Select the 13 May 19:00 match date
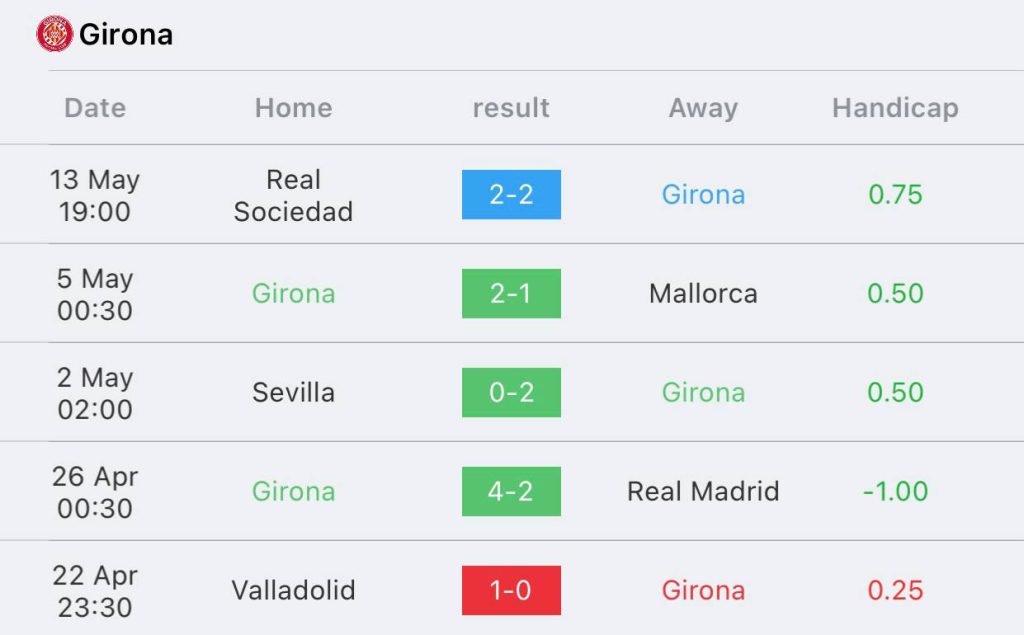1024x635 pixels. coord(95,195)
